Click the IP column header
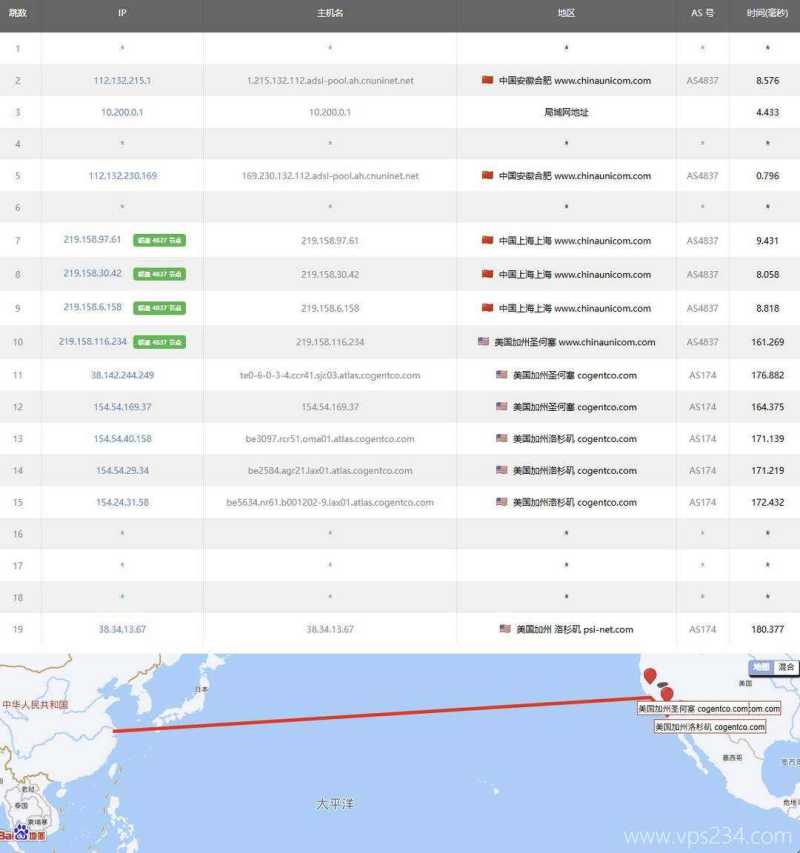Image resolution: width=800 pixels, height=853 pixels. click(122, 14)
